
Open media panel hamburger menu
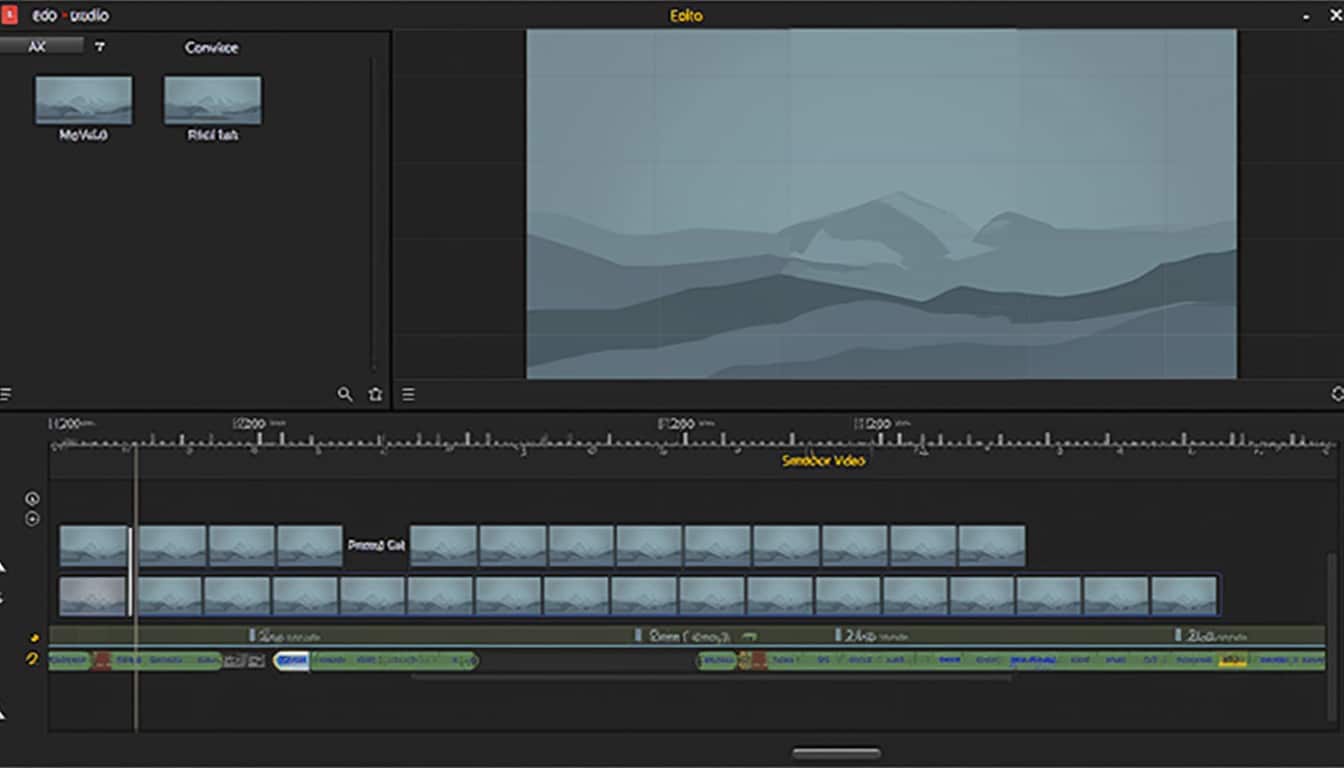(6, 394)
